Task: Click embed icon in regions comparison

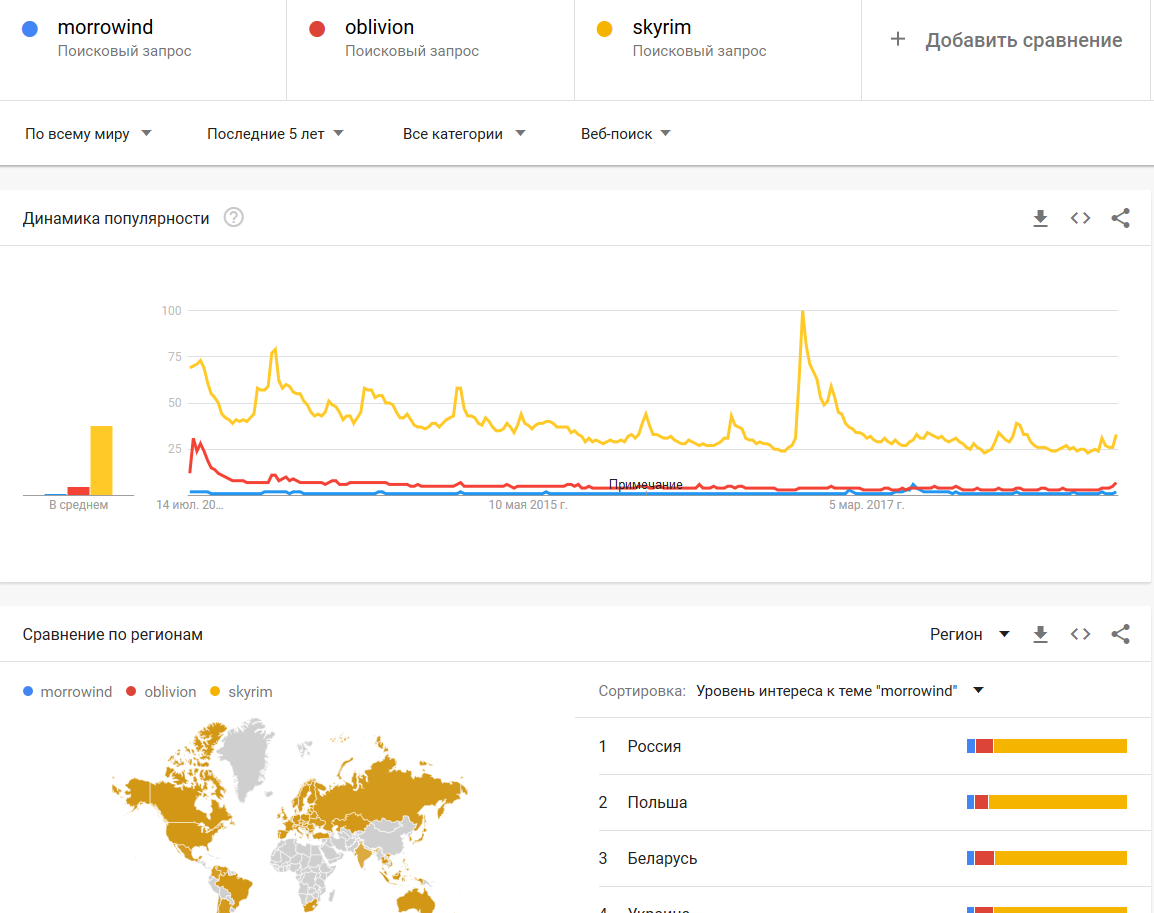Action: click(1080, 634)
